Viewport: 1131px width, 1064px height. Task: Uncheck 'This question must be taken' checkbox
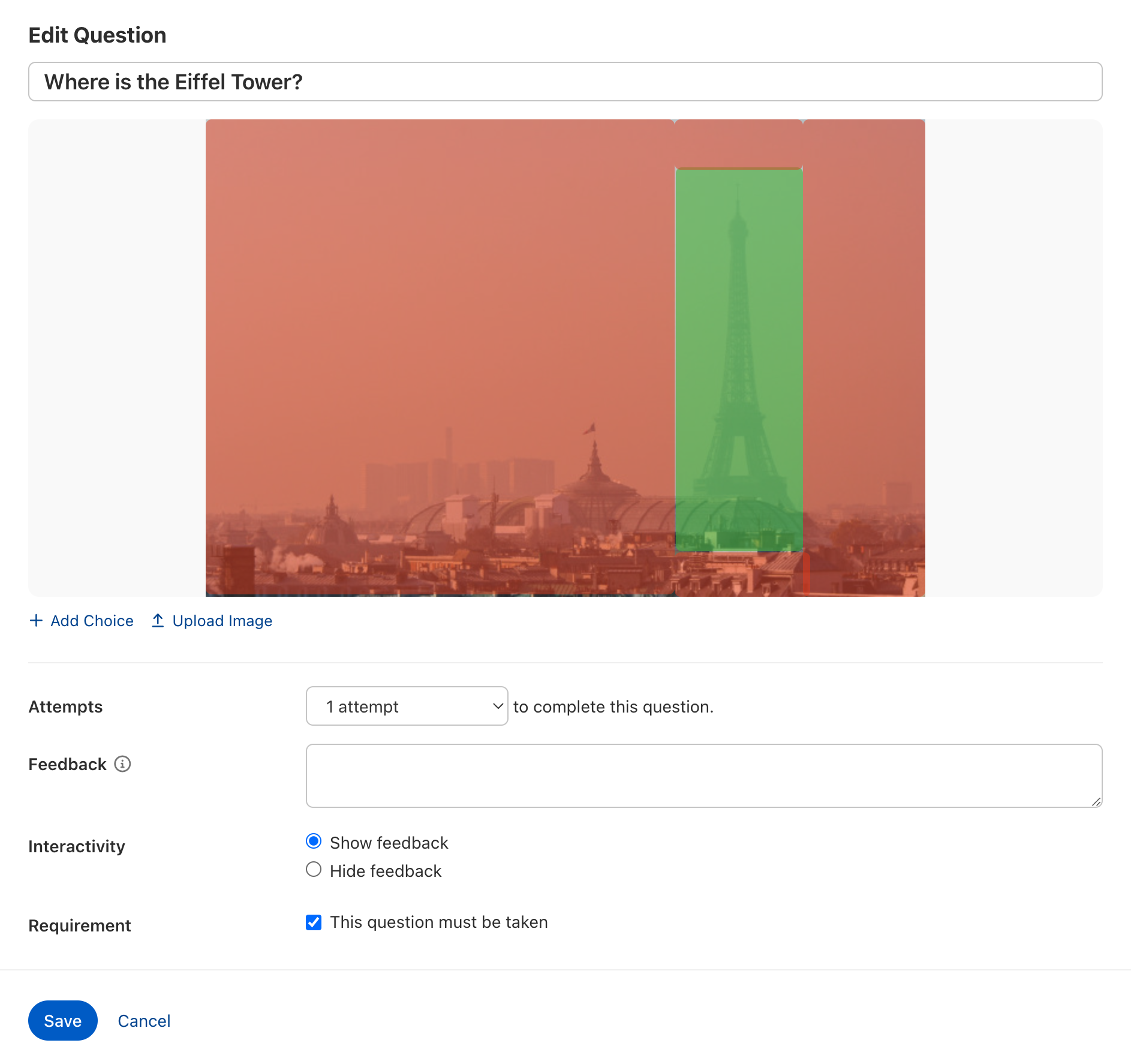[x=314, y=922]
